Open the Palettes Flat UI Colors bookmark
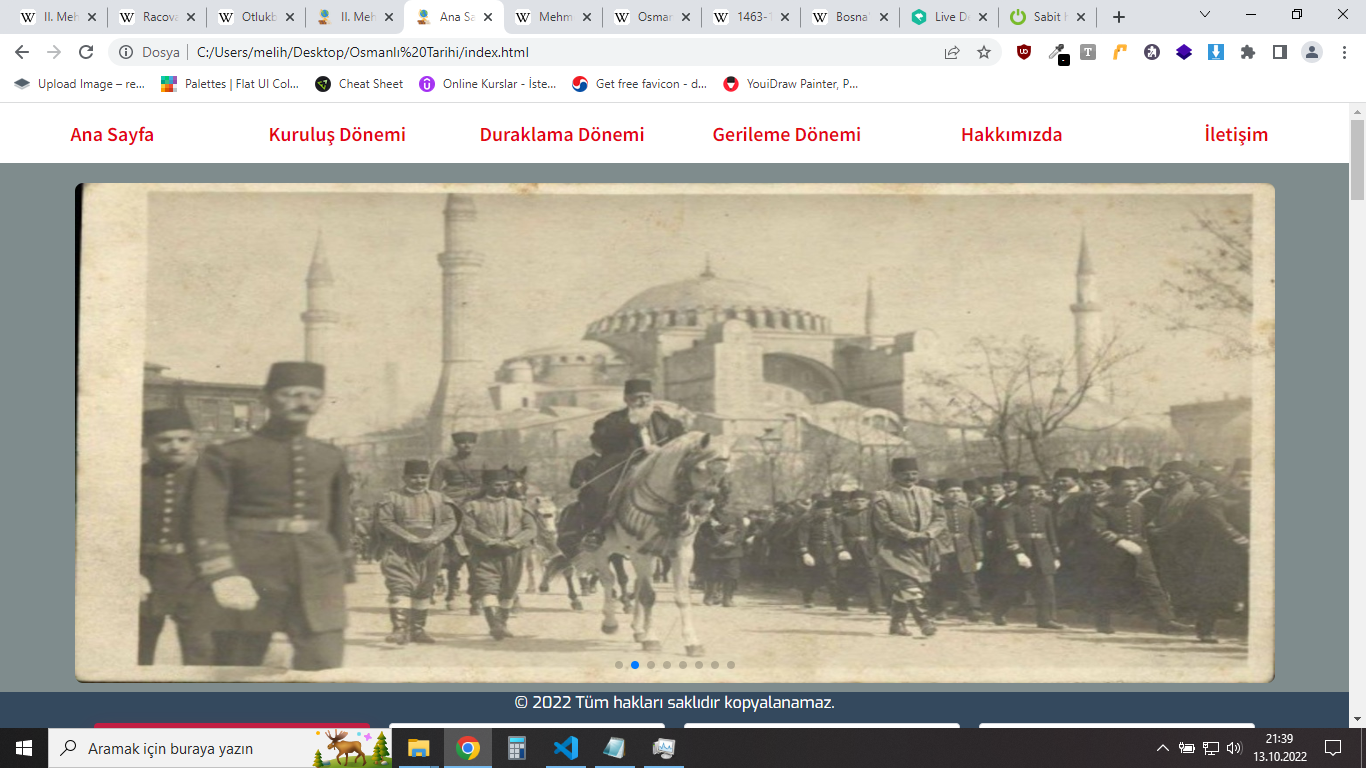This screenshot has height=768, width=1366. click(x=231, y=84)
